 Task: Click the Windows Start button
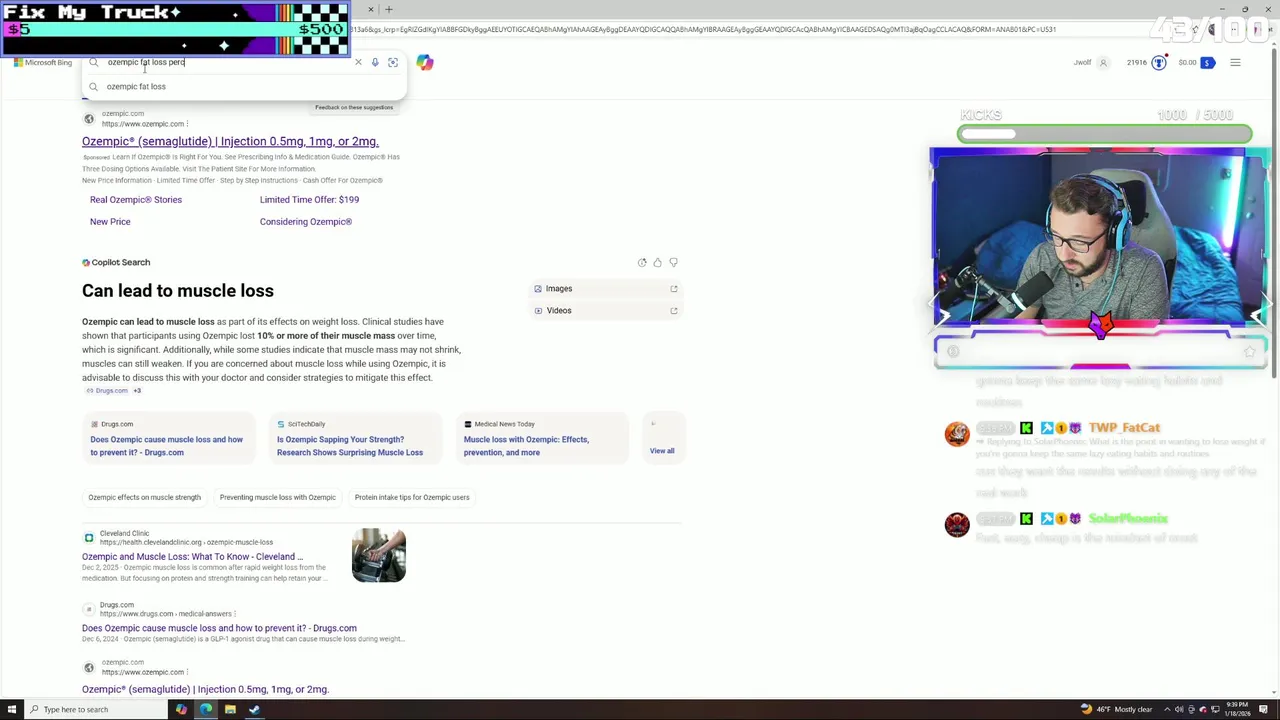(12, 710)
